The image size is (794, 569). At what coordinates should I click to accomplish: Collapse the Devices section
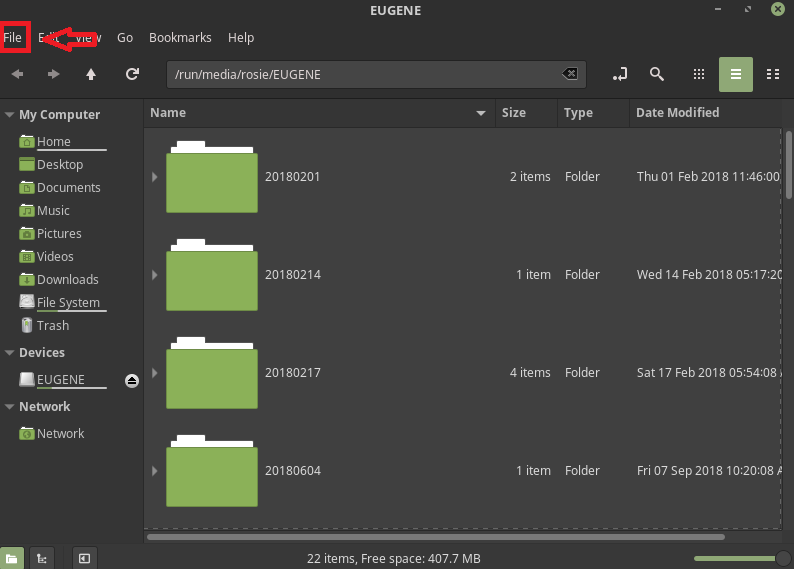pyautogui.click(x=9, y=353)
